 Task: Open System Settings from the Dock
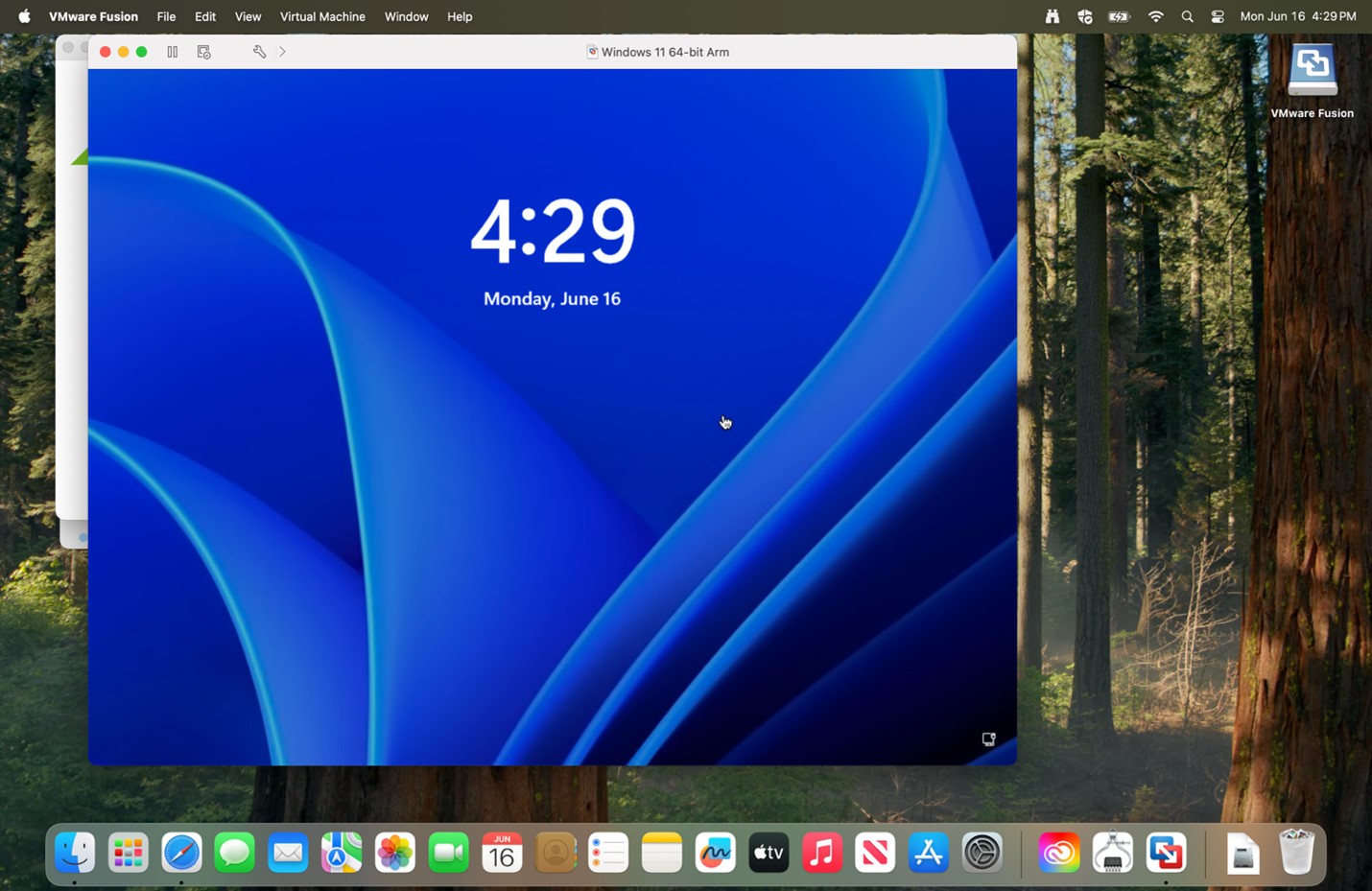click(982, 852)
